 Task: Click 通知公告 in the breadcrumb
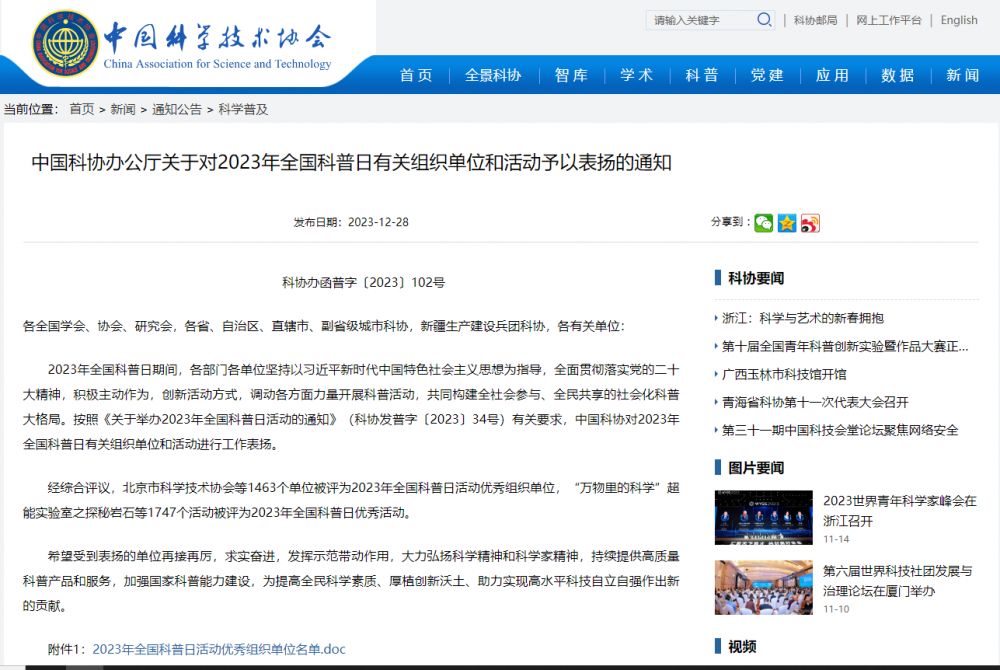click(x=176, y=110)
